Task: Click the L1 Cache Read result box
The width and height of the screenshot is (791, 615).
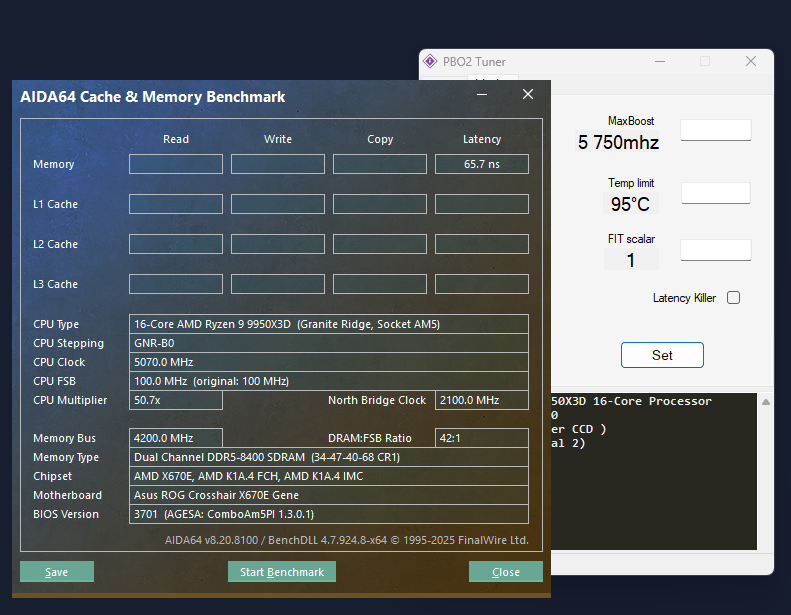Action: (x=176, y=204)
